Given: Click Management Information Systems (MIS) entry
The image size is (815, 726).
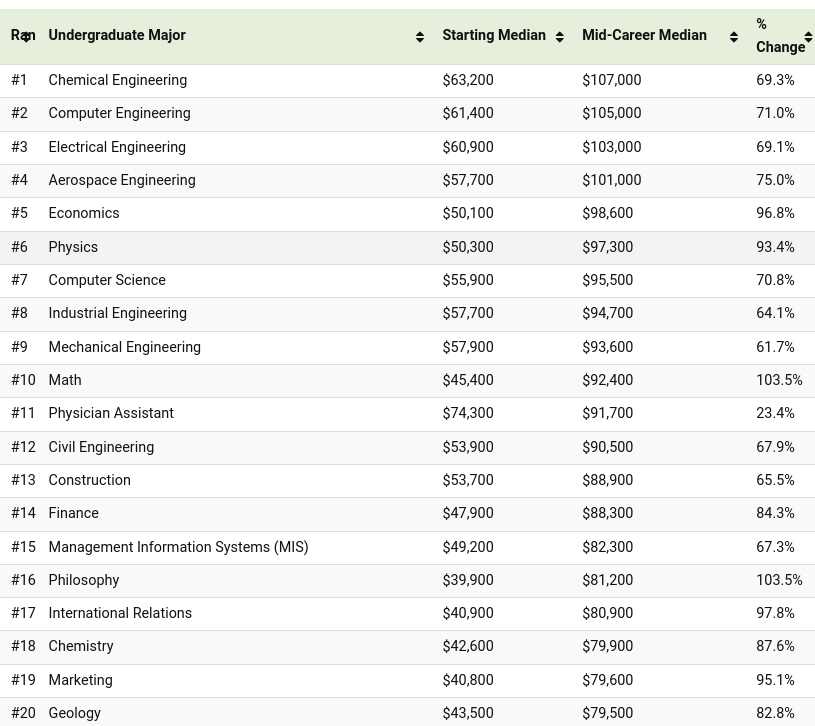Looking at the screenshot, I should (x=178, y=547).
